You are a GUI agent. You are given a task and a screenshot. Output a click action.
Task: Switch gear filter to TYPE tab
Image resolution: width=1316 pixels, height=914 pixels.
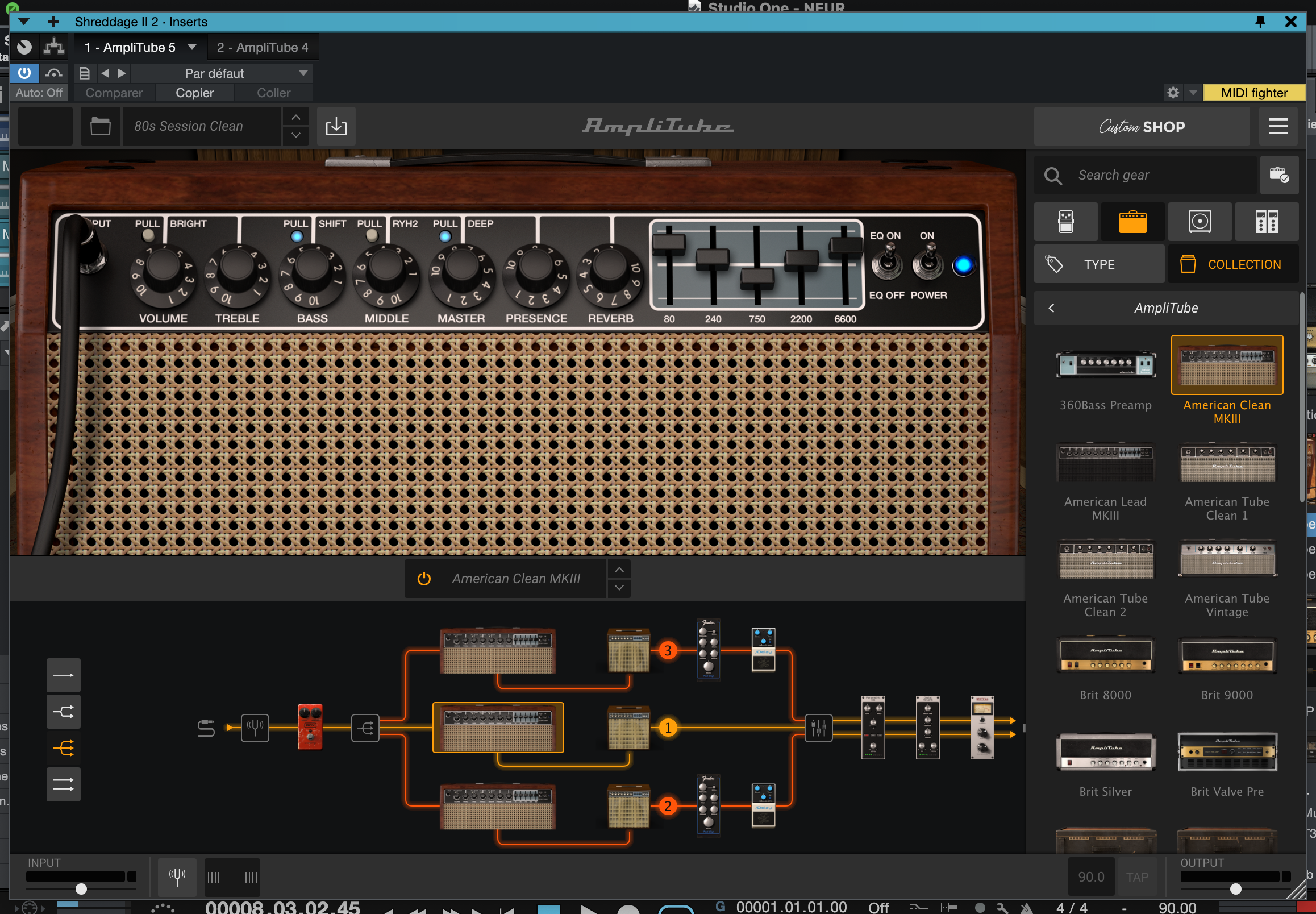(1098, 264)
